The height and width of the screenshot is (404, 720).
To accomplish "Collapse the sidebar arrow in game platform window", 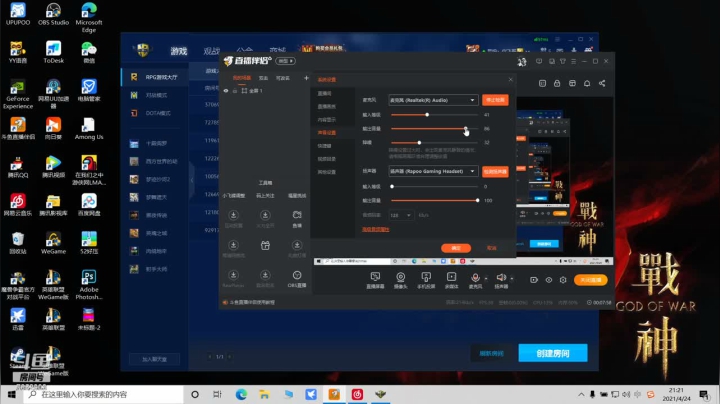I will (x=192, y=180).
